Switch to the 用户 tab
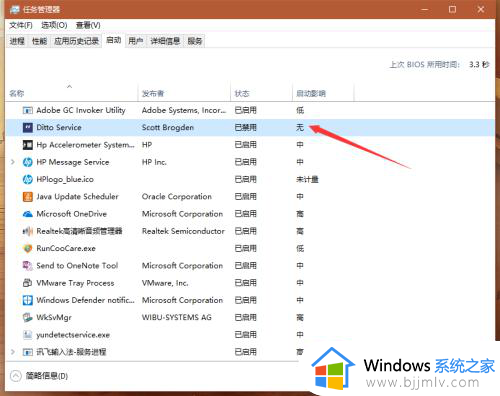 [x=136, y=41]
